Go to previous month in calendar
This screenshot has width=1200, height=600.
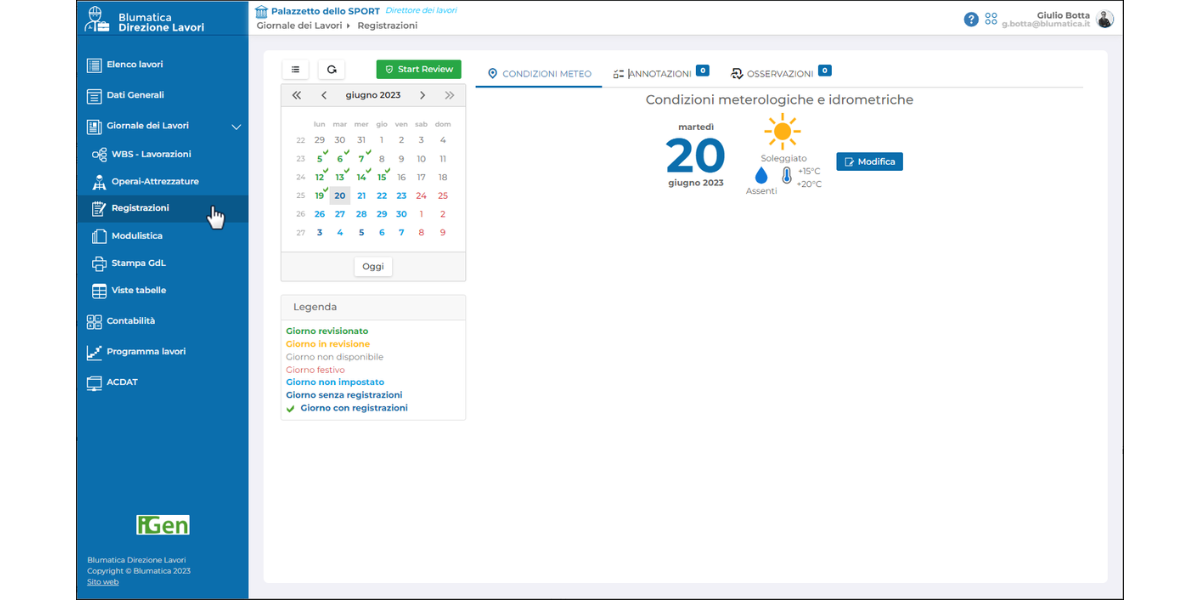[324, 96]
